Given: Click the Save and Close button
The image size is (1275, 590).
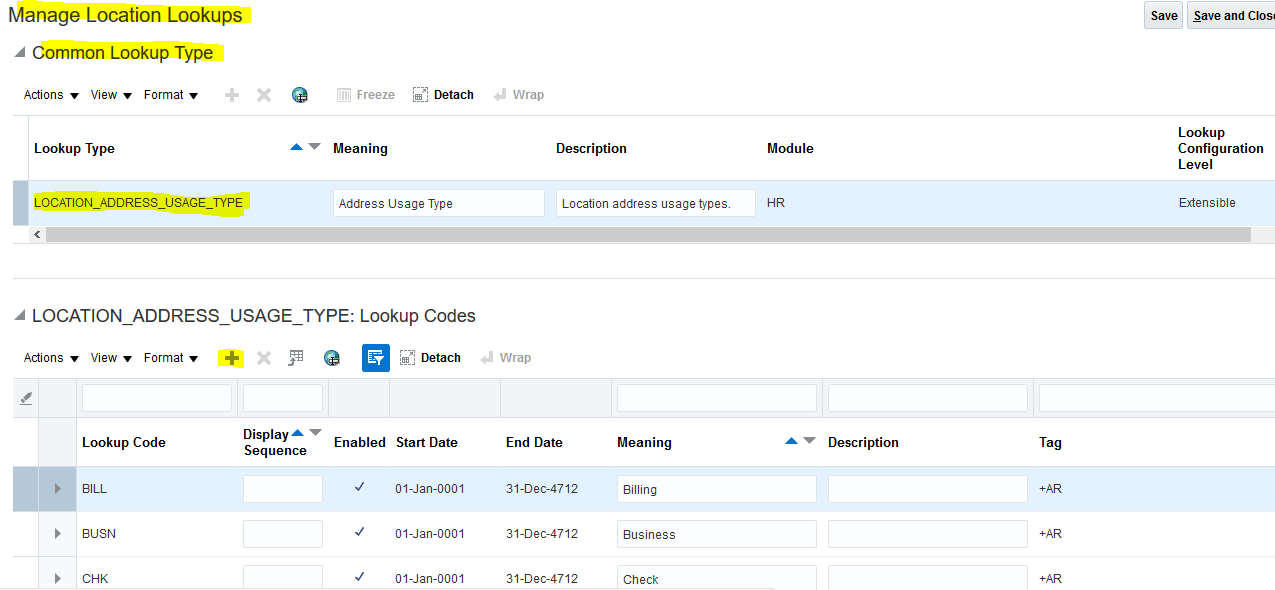Looking at the screenshot, I should click(x=1233, y=15).
